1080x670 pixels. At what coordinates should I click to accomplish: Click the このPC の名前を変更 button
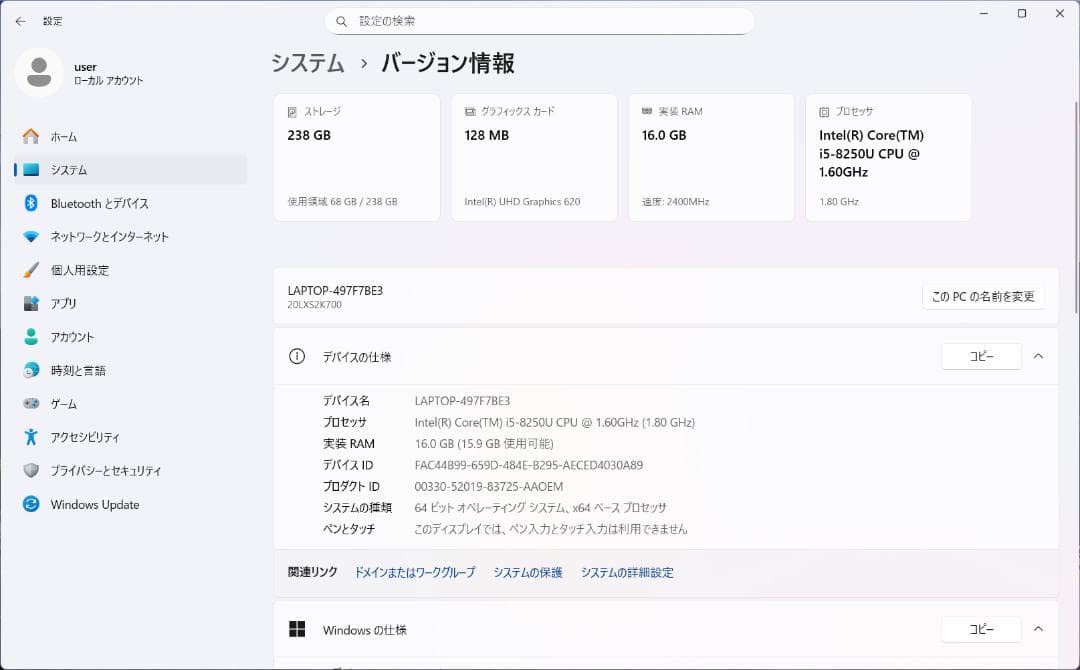(983, 296)
